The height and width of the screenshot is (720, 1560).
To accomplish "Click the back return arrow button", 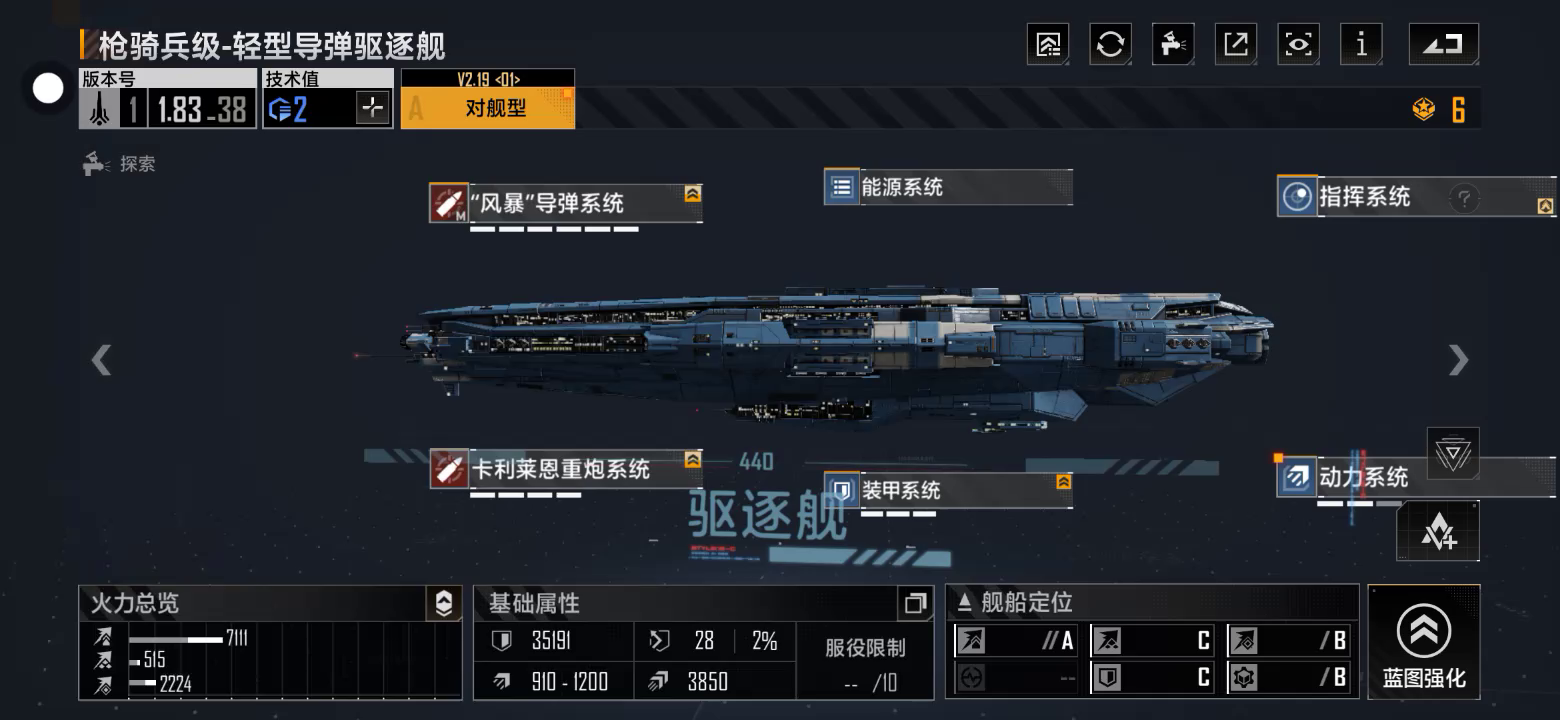I will [x=1443, y=44].
